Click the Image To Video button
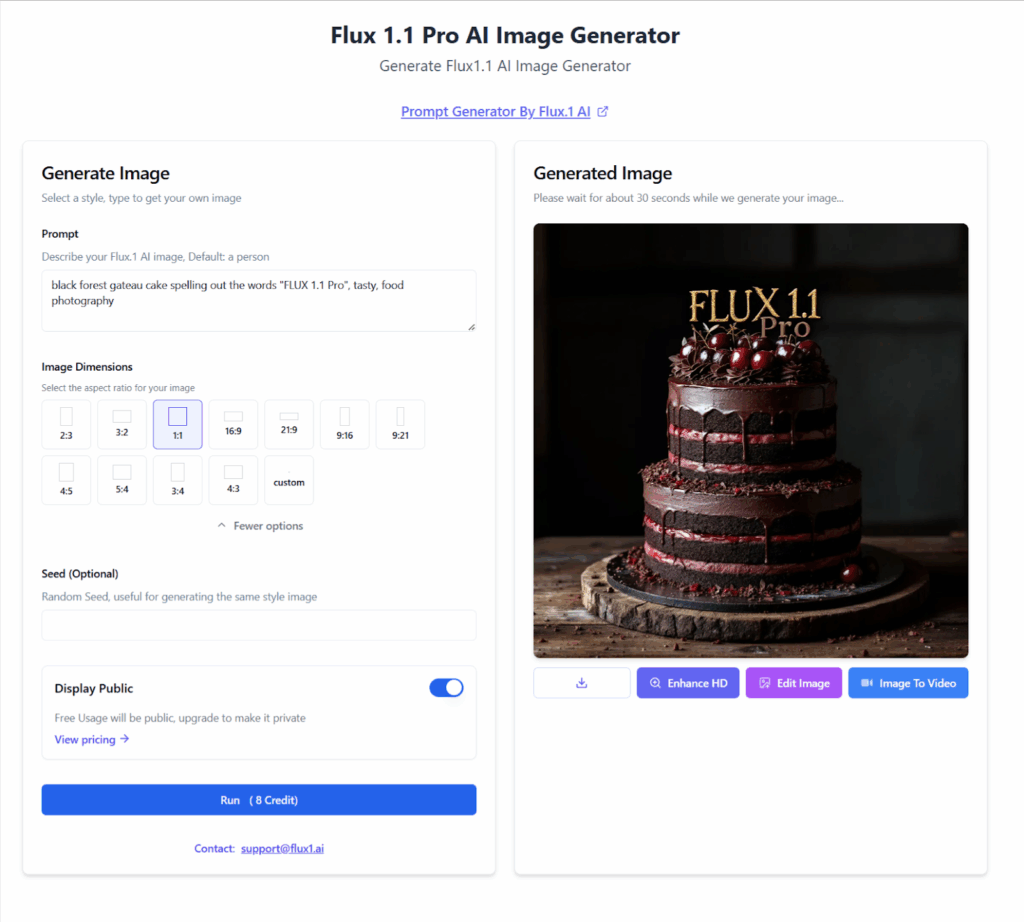This screenshot has width=1024, height=922. pyautogui.click(x=908, y=683)
